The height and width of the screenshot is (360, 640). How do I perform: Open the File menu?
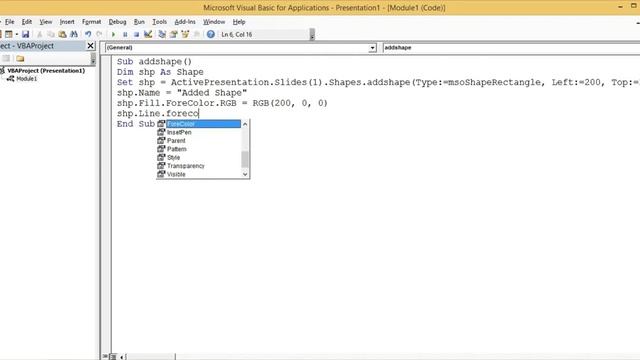pos(9,22)
